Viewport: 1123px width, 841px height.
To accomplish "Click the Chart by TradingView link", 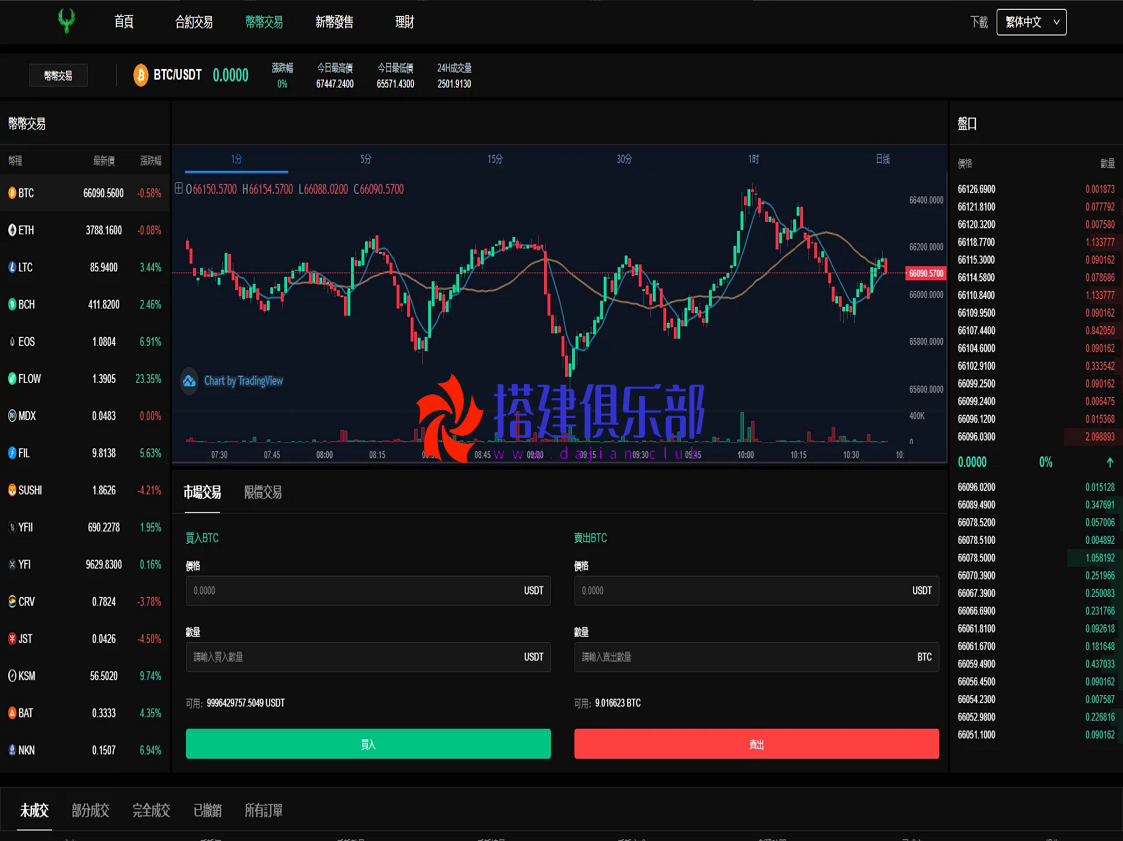I will click(x=244, y=381).
